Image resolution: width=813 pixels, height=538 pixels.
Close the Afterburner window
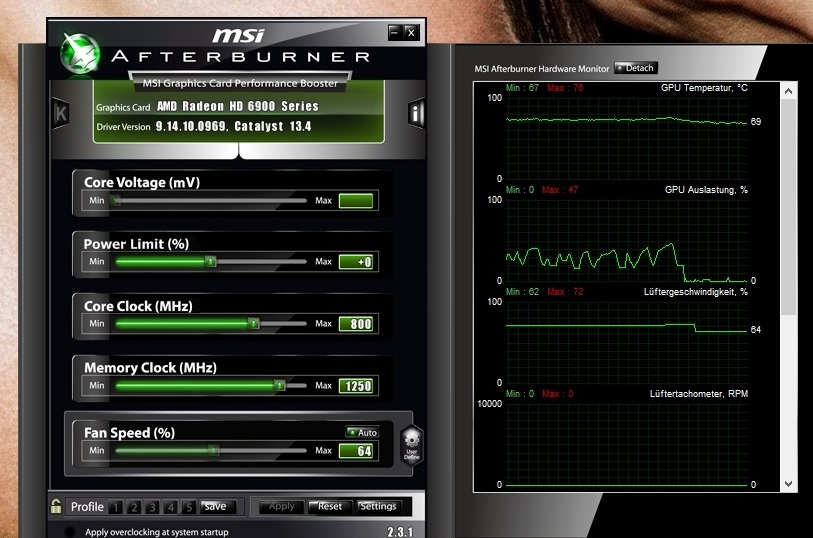[x=411, y=33]
